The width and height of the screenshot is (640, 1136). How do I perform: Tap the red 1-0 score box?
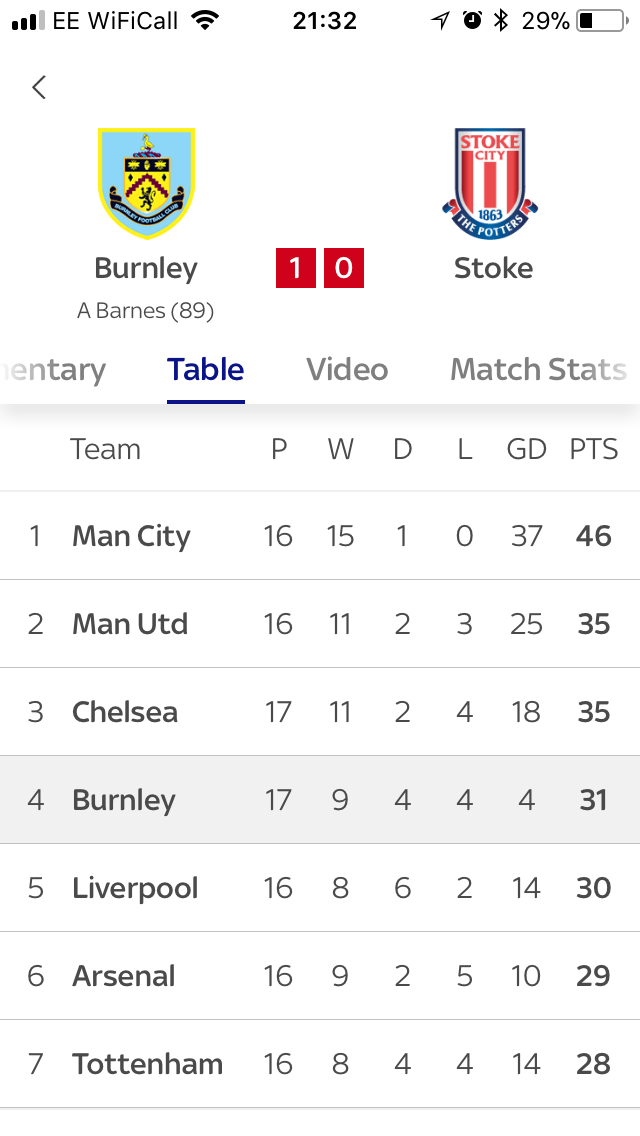320,268
